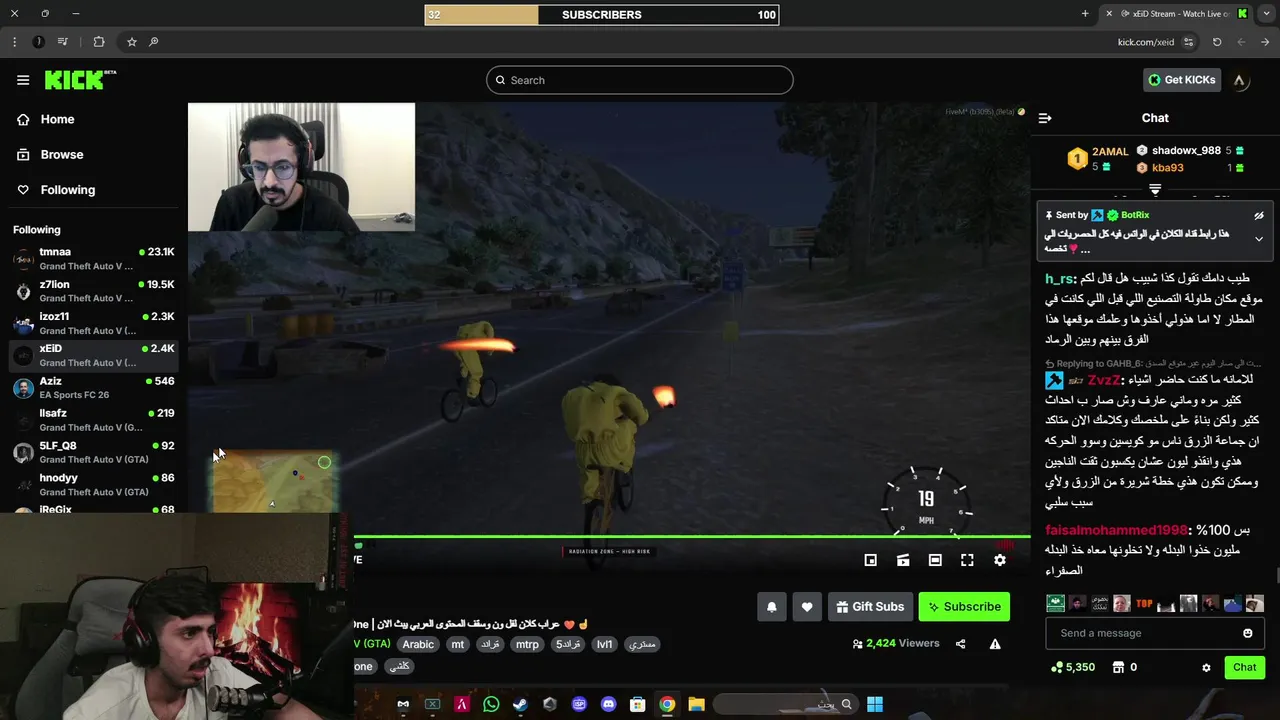Reload page with browser refresh icon
Image resolution: width=1280 pixels, height=720 pixels.
click(x=1217, y=42)
